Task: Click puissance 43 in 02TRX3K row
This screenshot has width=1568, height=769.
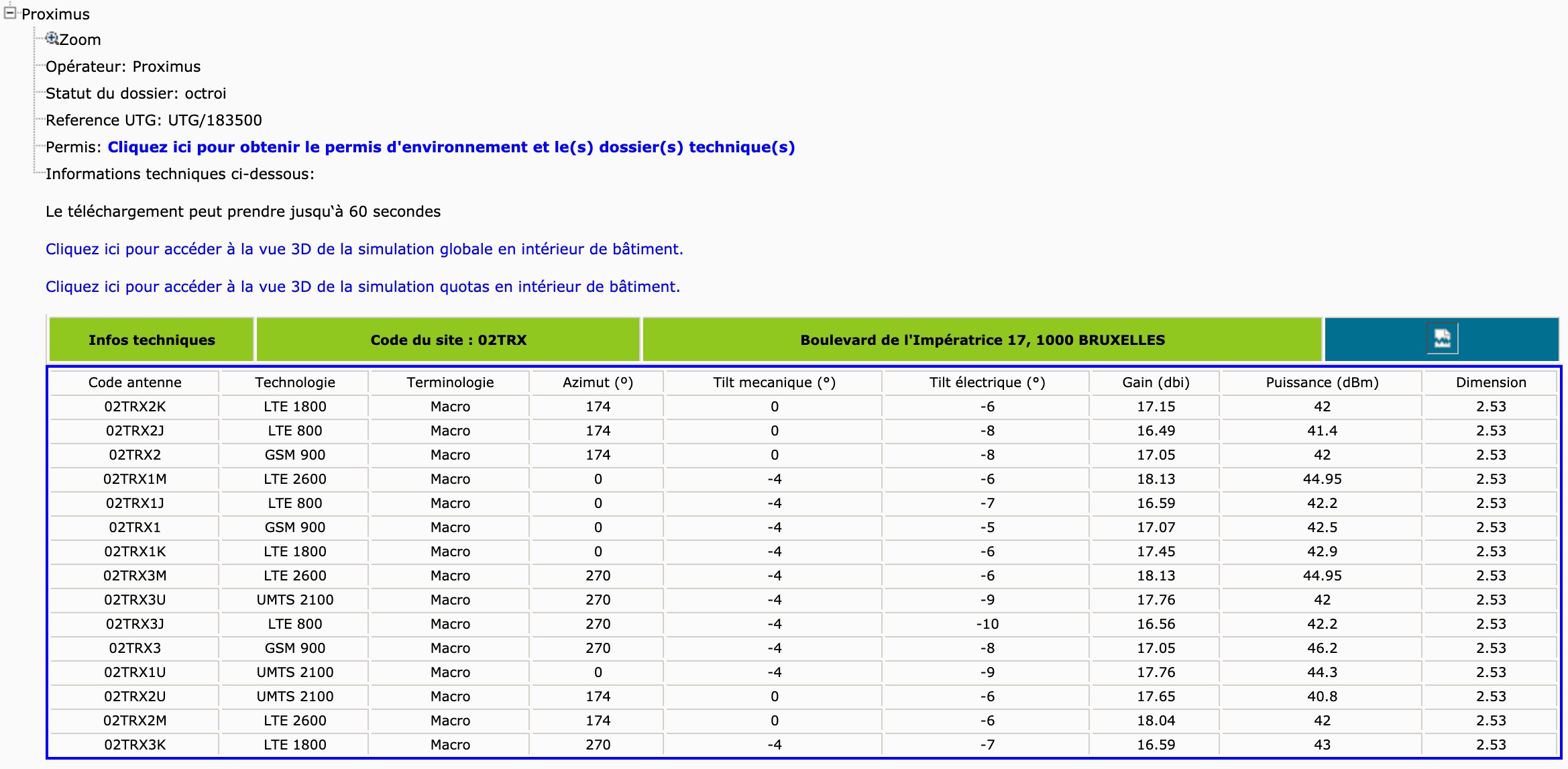Action: point(1322,745)
